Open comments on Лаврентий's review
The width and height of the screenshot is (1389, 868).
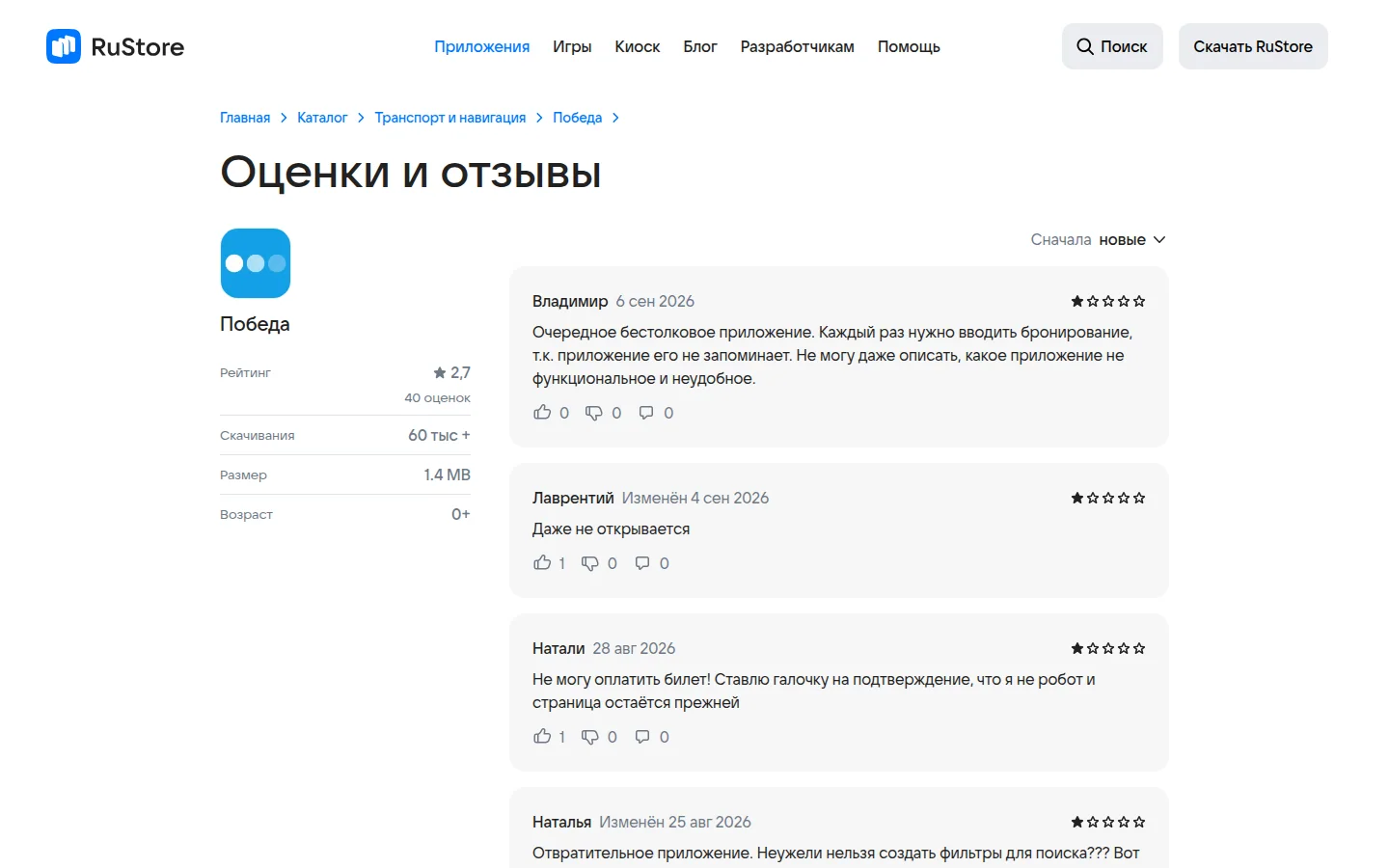pyautogui.click(x=642, y=563)
